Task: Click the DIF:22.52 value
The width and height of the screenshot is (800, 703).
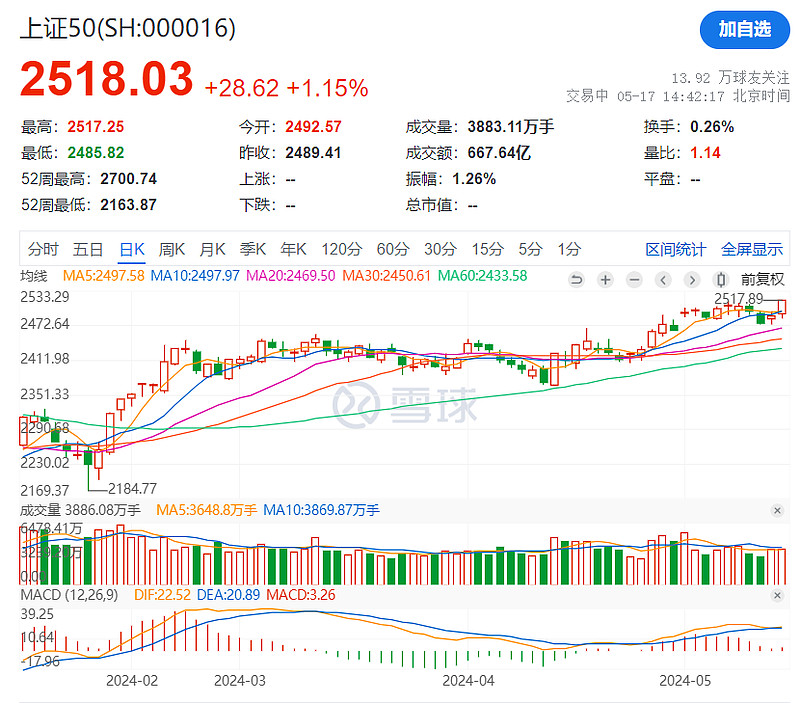Action: tap(162, 595)
